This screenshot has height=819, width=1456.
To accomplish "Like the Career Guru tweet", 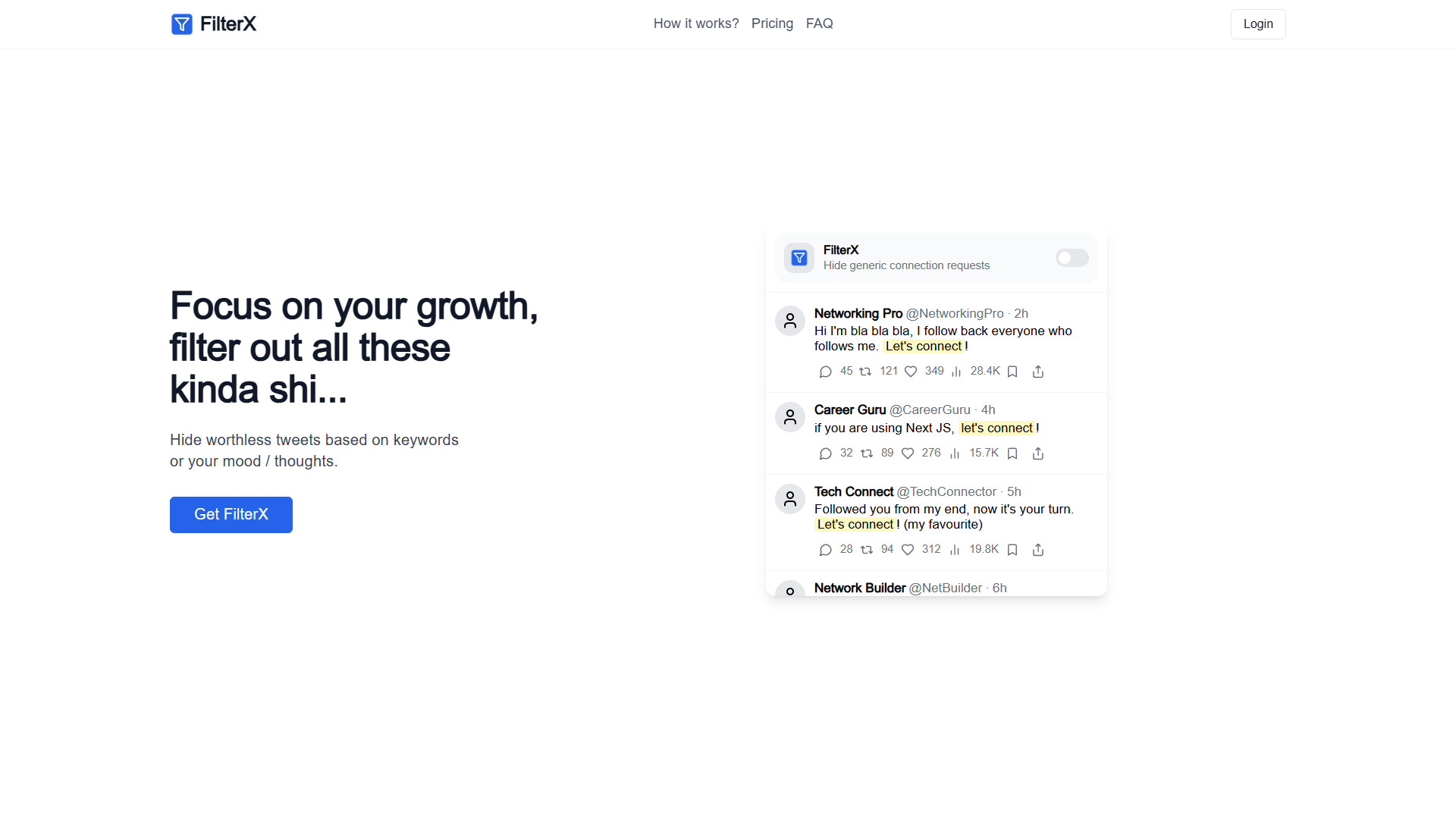I will (x=908, y=453).
